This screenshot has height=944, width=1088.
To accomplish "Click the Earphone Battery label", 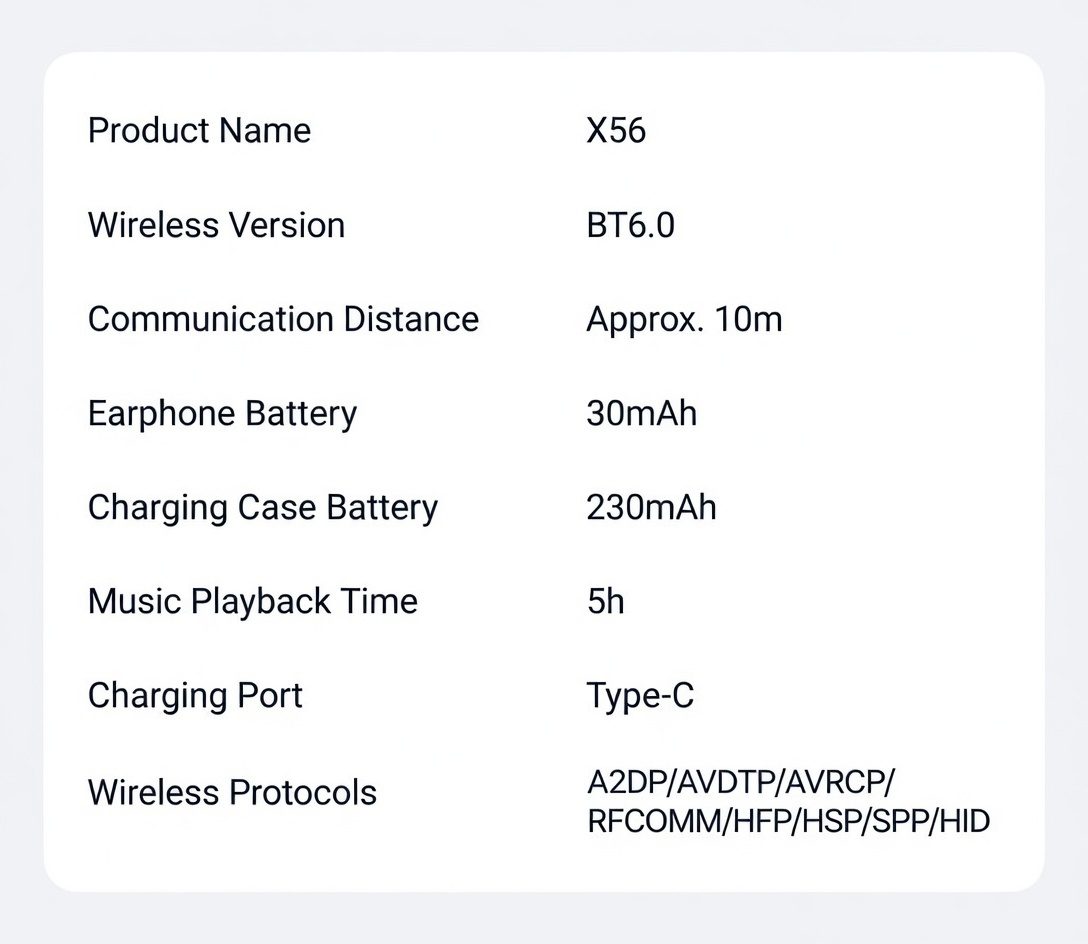I will click(222, 413).
